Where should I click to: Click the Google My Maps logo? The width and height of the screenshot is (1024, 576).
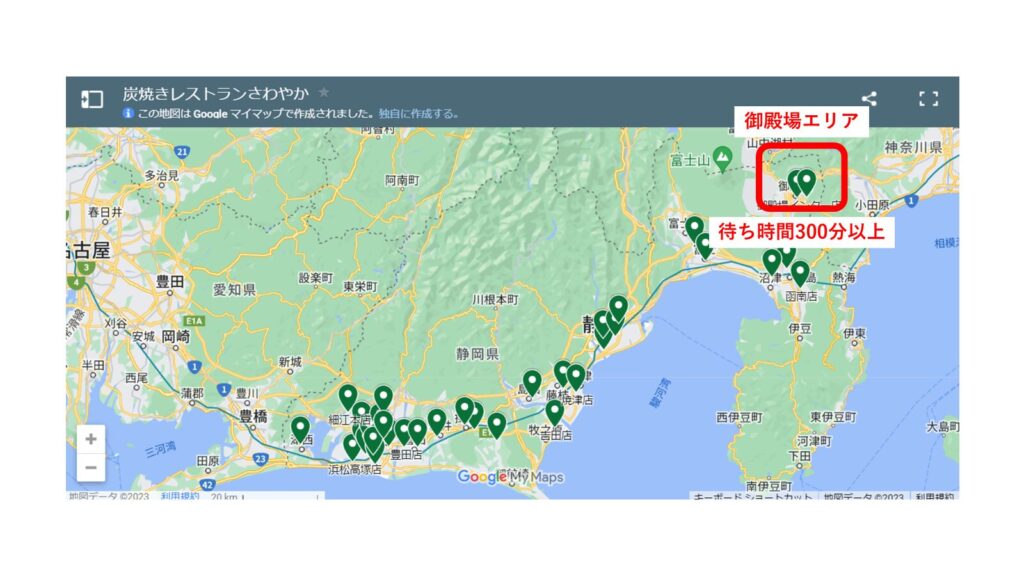[510, 477]
